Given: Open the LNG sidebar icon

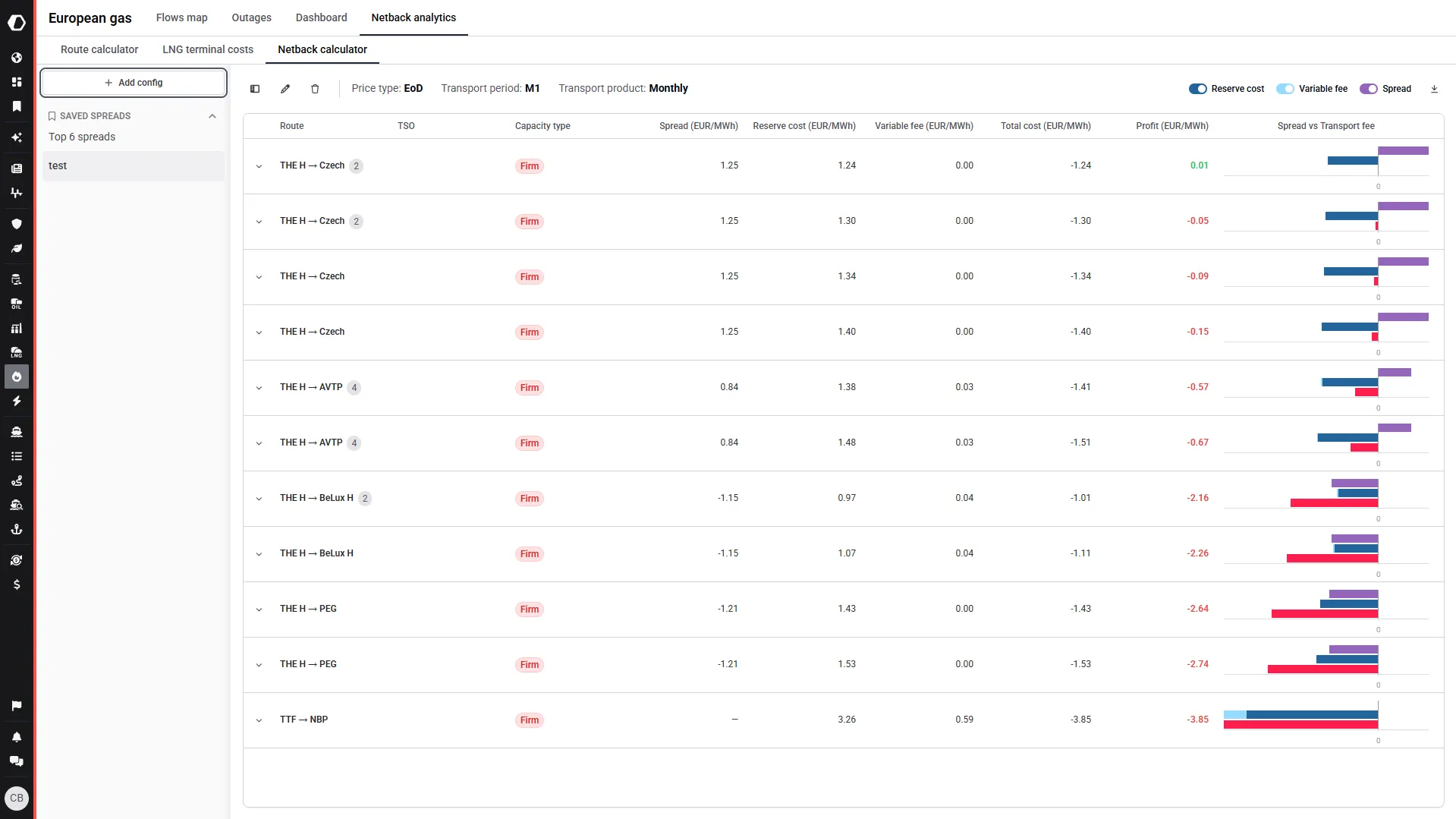Looking at the screenshot, I should pyautogui.click(x=17, y=352).
